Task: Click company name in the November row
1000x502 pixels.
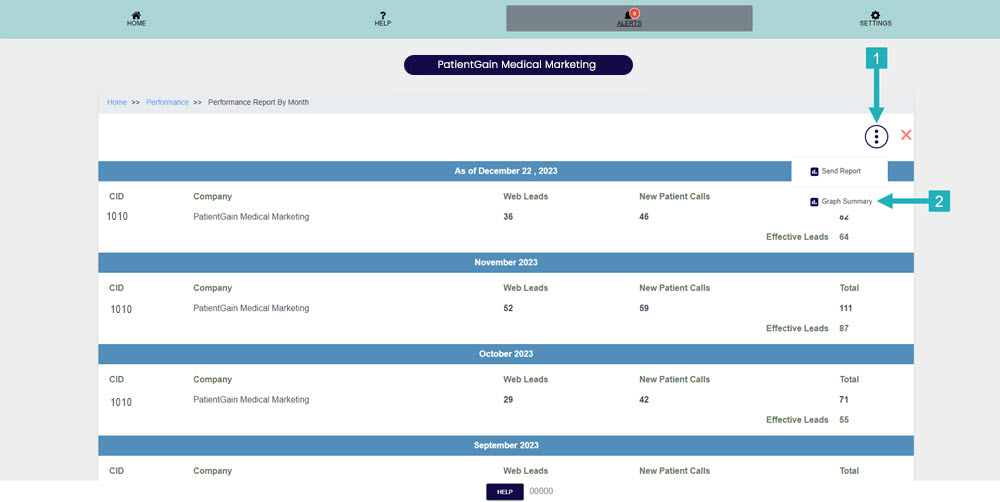Action: click(251, 308)
